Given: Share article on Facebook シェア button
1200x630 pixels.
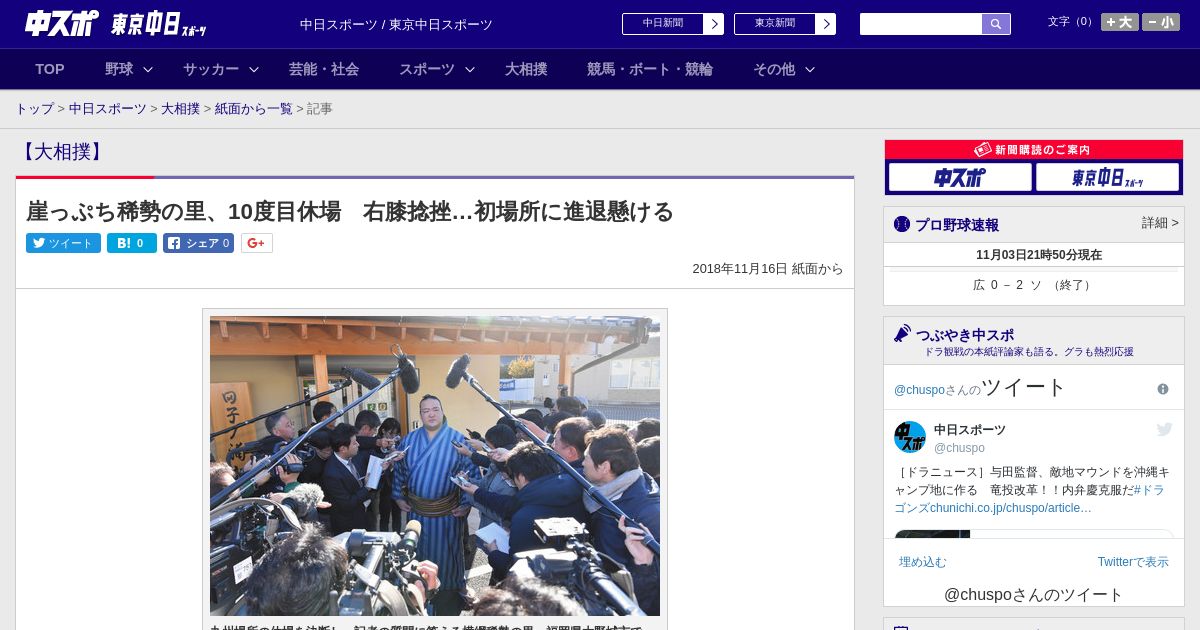Looking at the screenshot, I should [x=198, y=243].
